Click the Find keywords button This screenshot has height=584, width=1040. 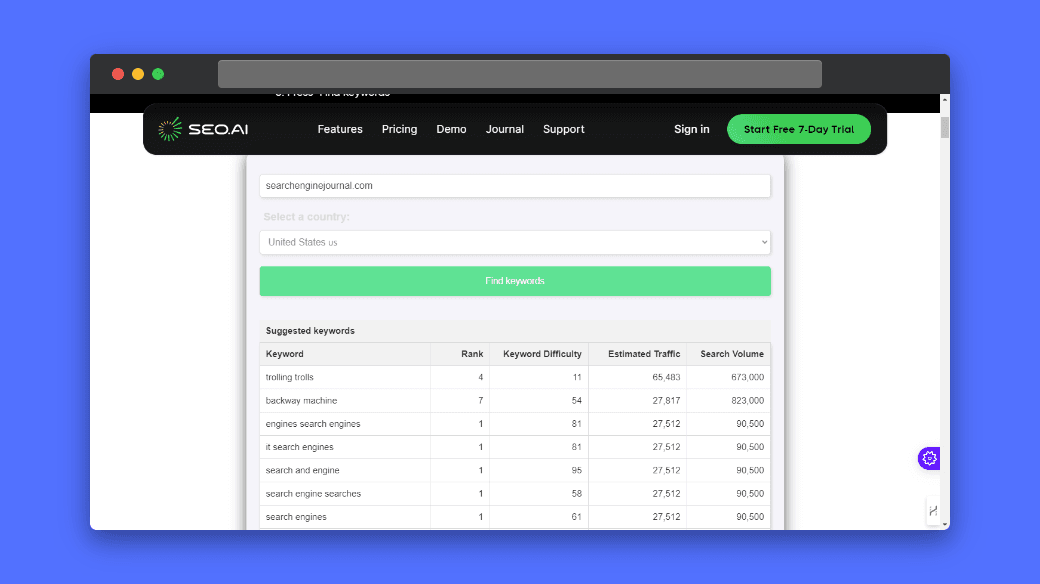point(515,281)
